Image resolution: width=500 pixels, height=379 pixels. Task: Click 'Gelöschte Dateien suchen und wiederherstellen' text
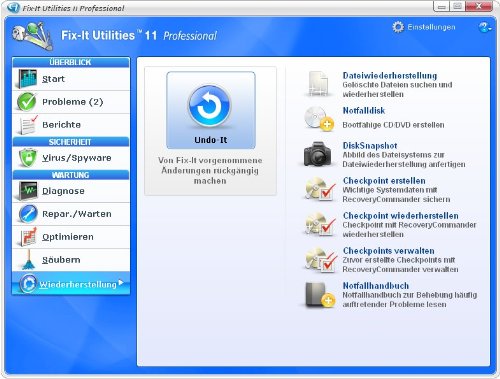click(x=397, y=89)
